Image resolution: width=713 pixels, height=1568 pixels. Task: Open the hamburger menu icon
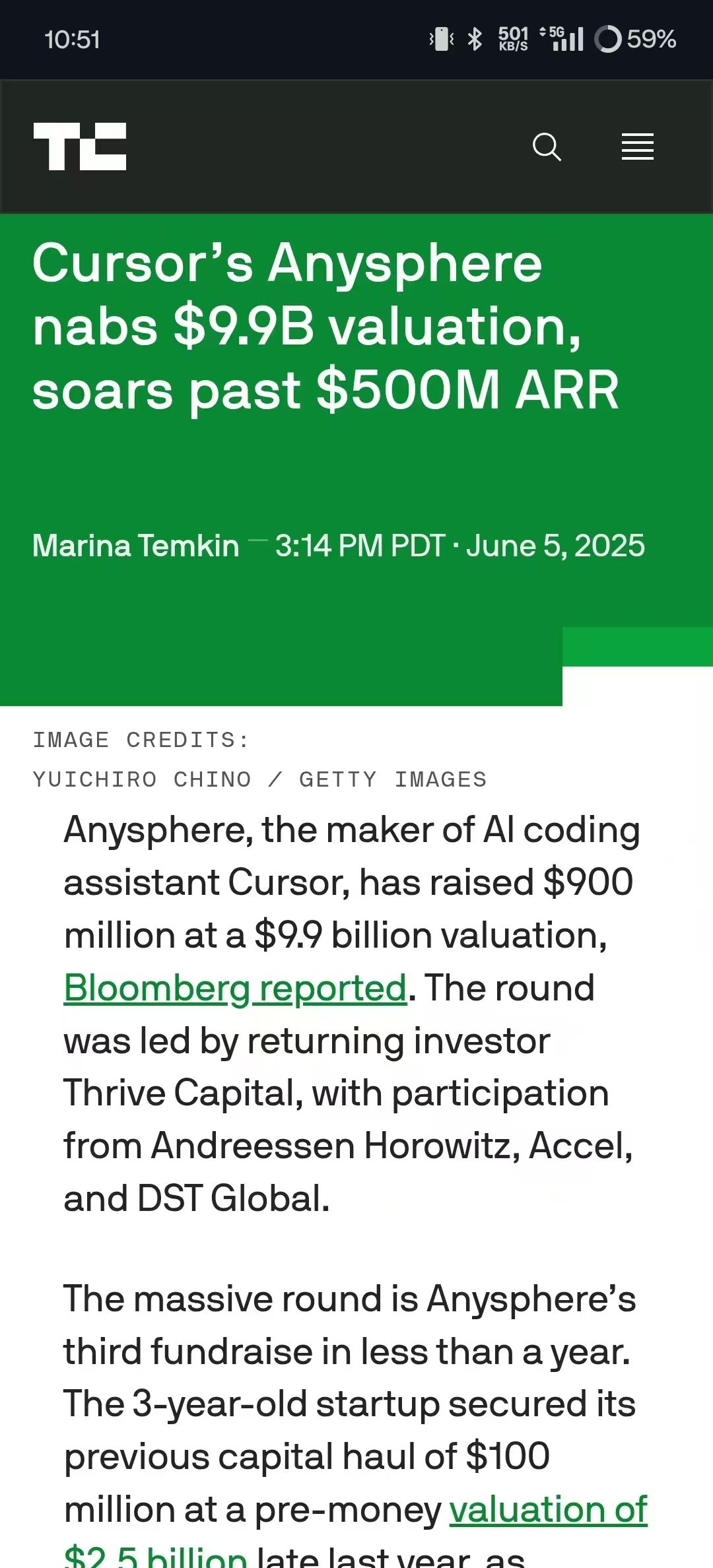pyautogui.click(x=638, y=147)
